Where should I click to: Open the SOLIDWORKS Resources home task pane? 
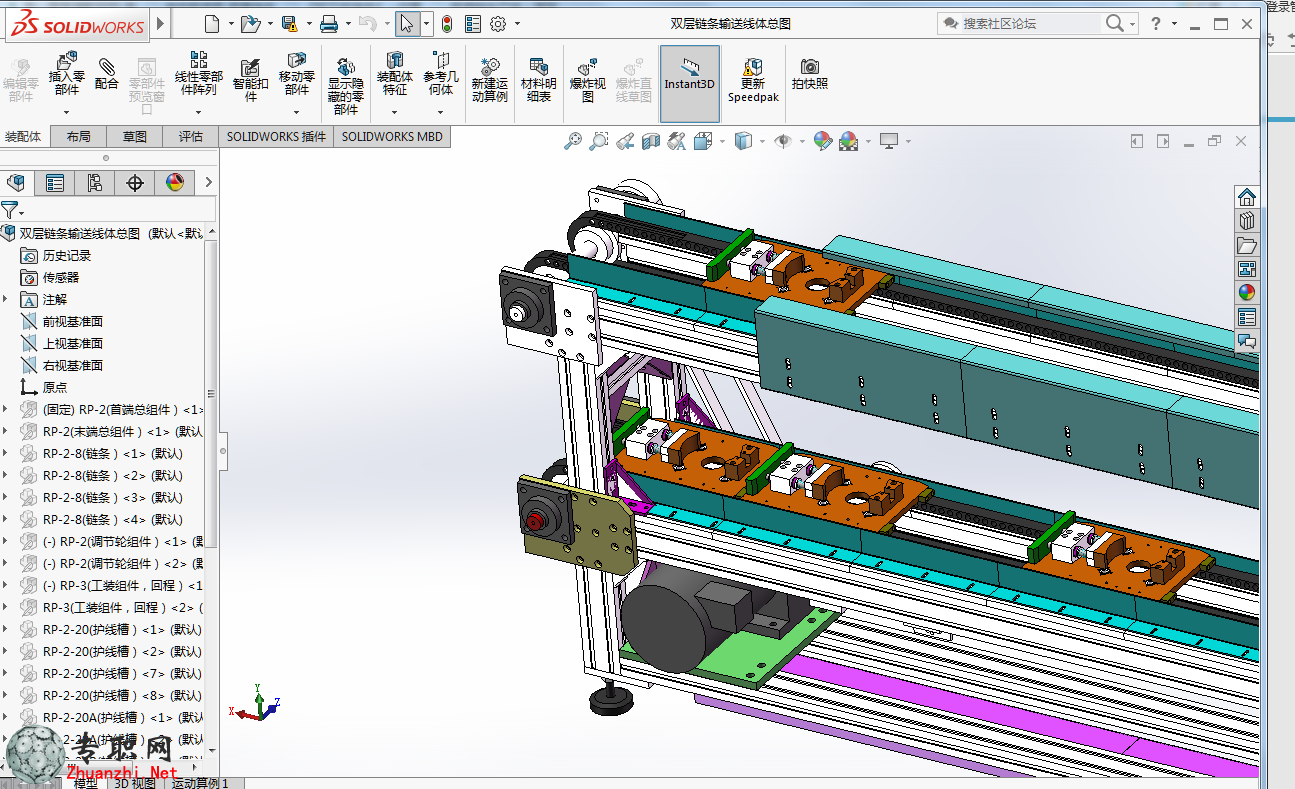pyautogui.click(x=1246, y=197)
